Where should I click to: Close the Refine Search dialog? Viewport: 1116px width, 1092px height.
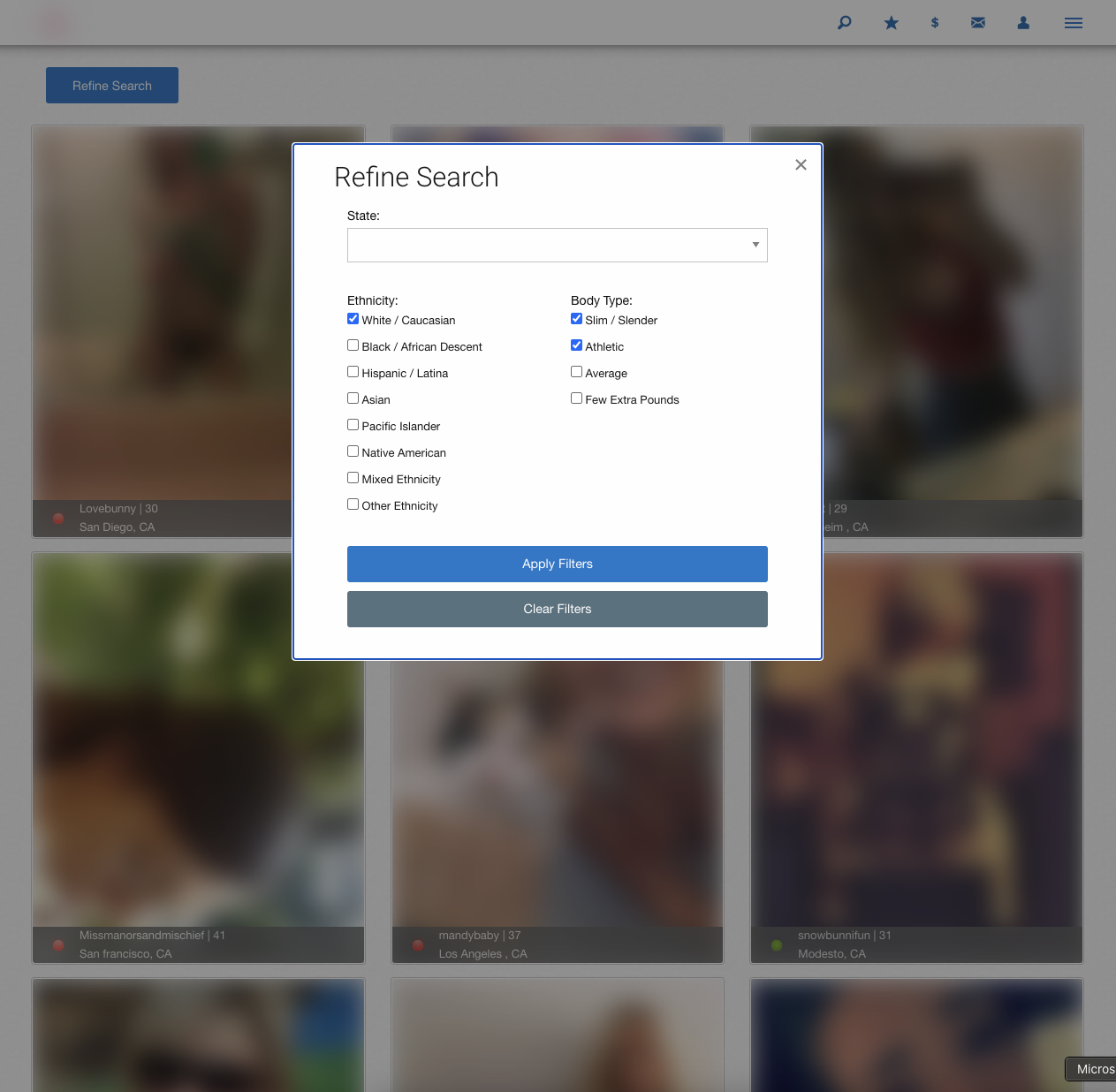[x=801, y=164]
